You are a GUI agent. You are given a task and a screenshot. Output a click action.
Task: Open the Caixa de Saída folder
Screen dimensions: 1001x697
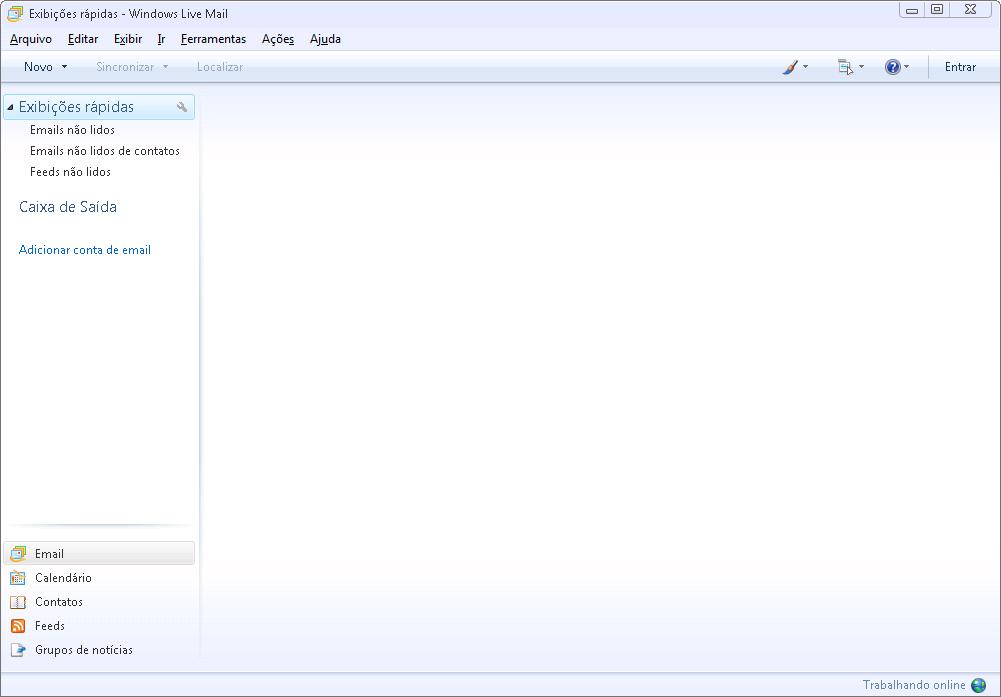[x=68, y=207]
